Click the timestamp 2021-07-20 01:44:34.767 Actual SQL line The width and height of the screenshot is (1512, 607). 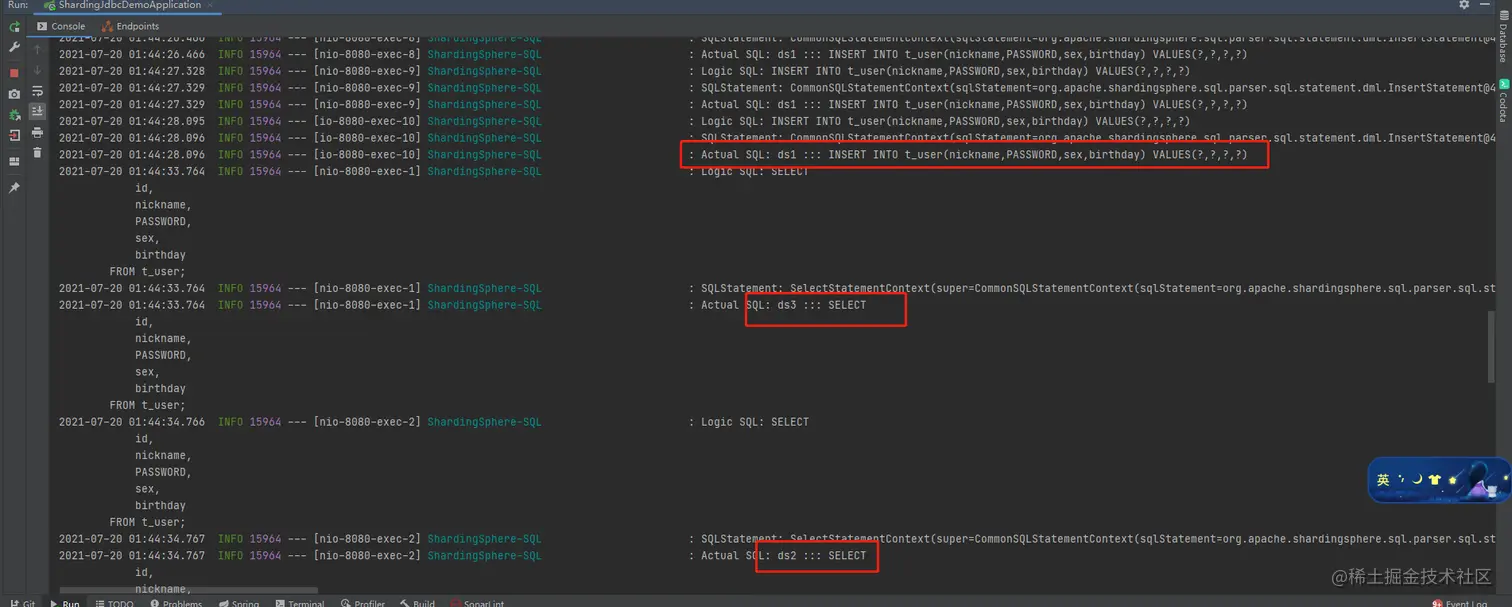[132, 555]
